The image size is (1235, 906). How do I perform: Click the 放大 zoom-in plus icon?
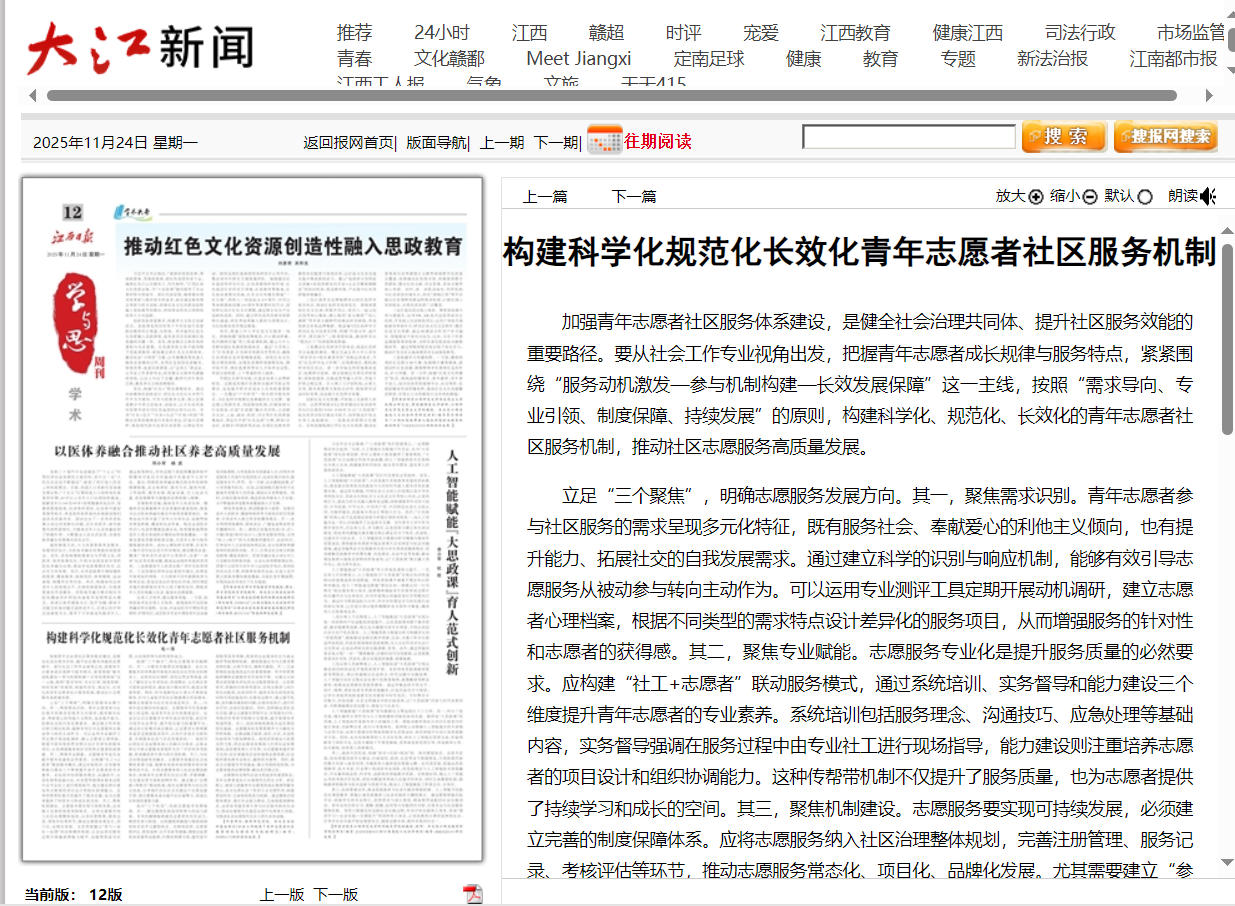click(x=1036, y=197)
